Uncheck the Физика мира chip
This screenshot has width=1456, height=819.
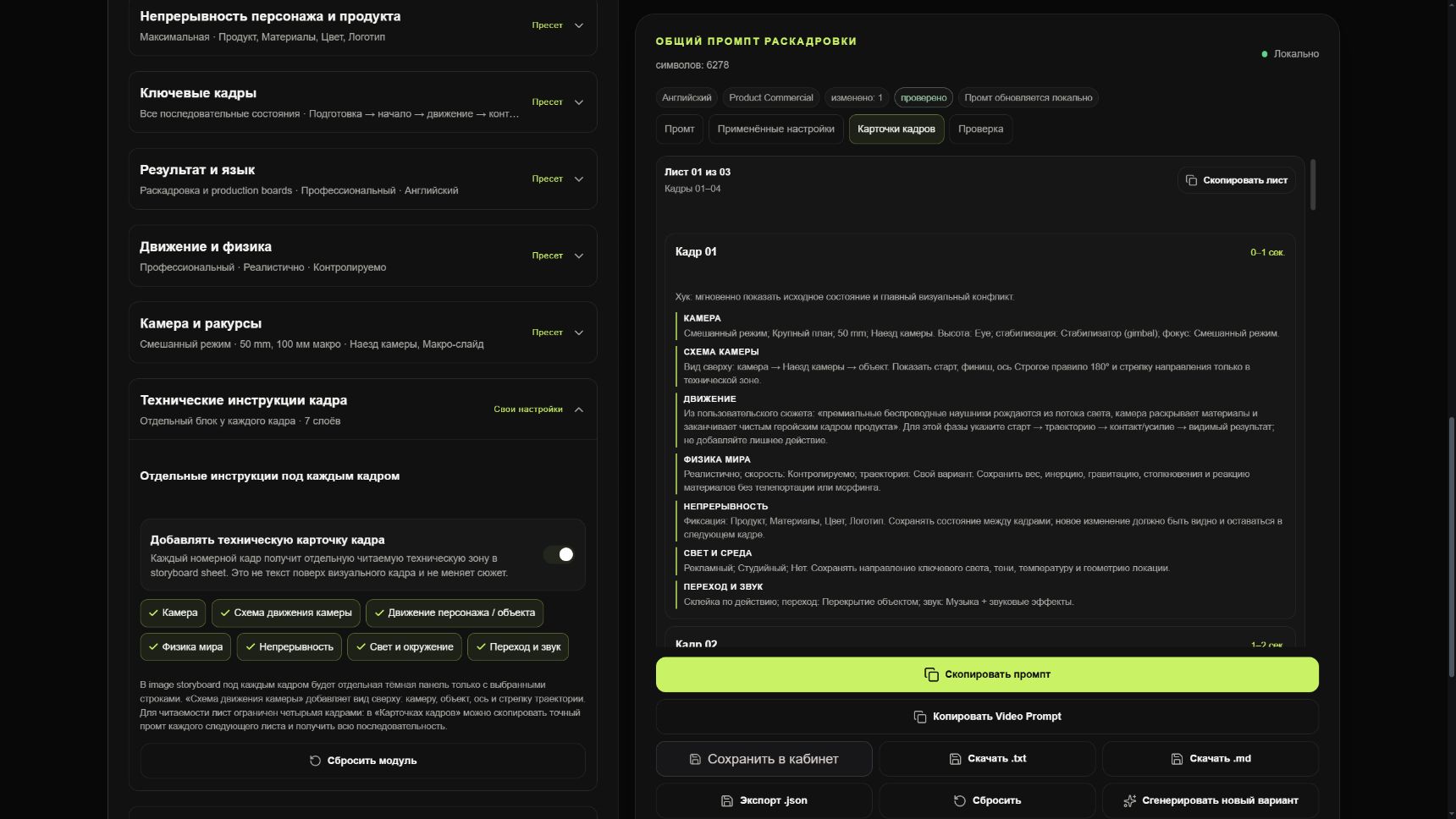point(185,647)
